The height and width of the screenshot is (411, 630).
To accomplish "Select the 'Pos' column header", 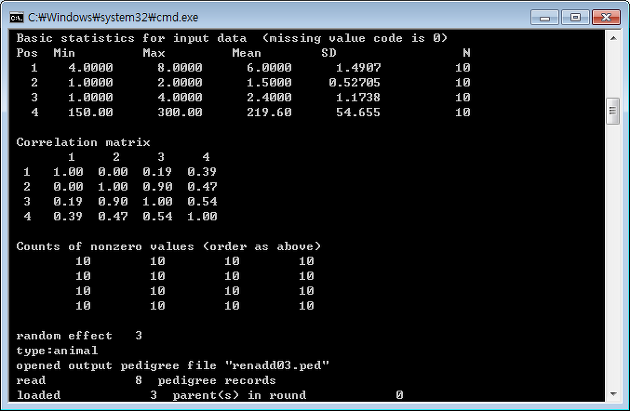I will [x=27, y=53].
